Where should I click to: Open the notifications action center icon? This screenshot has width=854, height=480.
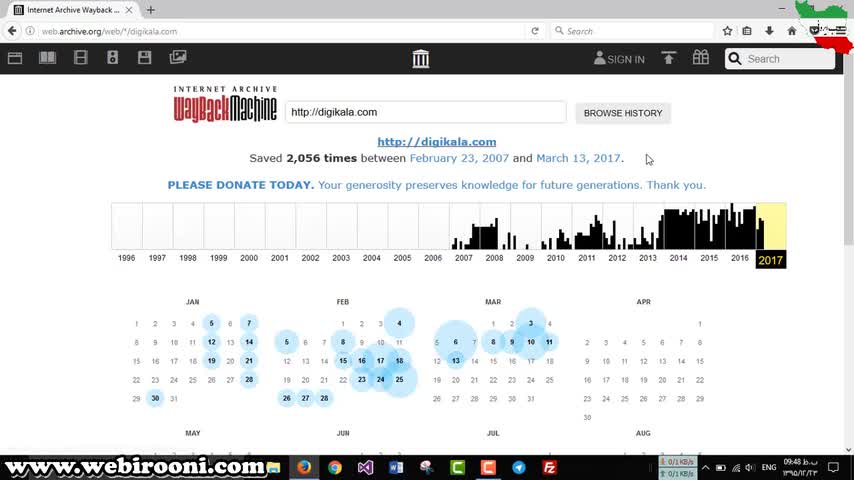pyautogui.click(x=833, y=467)
